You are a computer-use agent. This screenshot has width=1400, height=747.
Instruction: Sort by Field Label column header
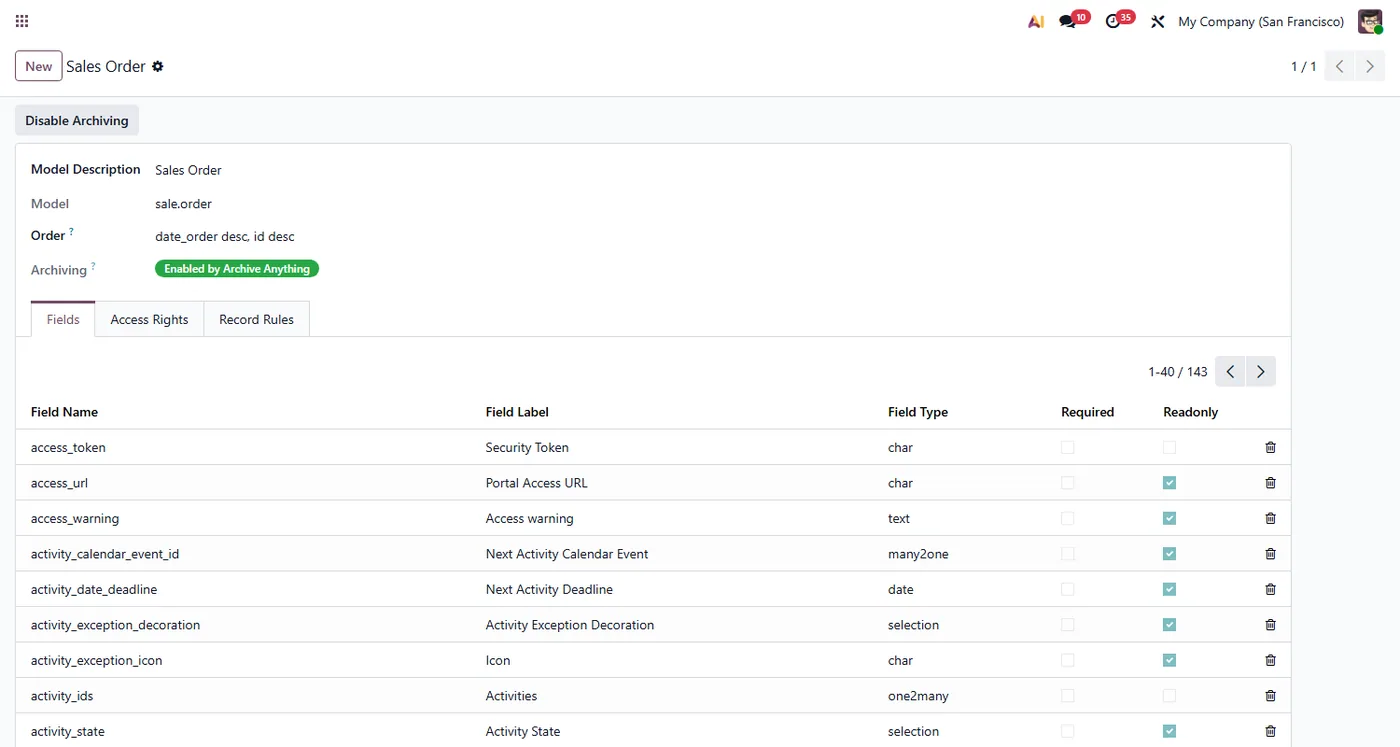[517, 412]
